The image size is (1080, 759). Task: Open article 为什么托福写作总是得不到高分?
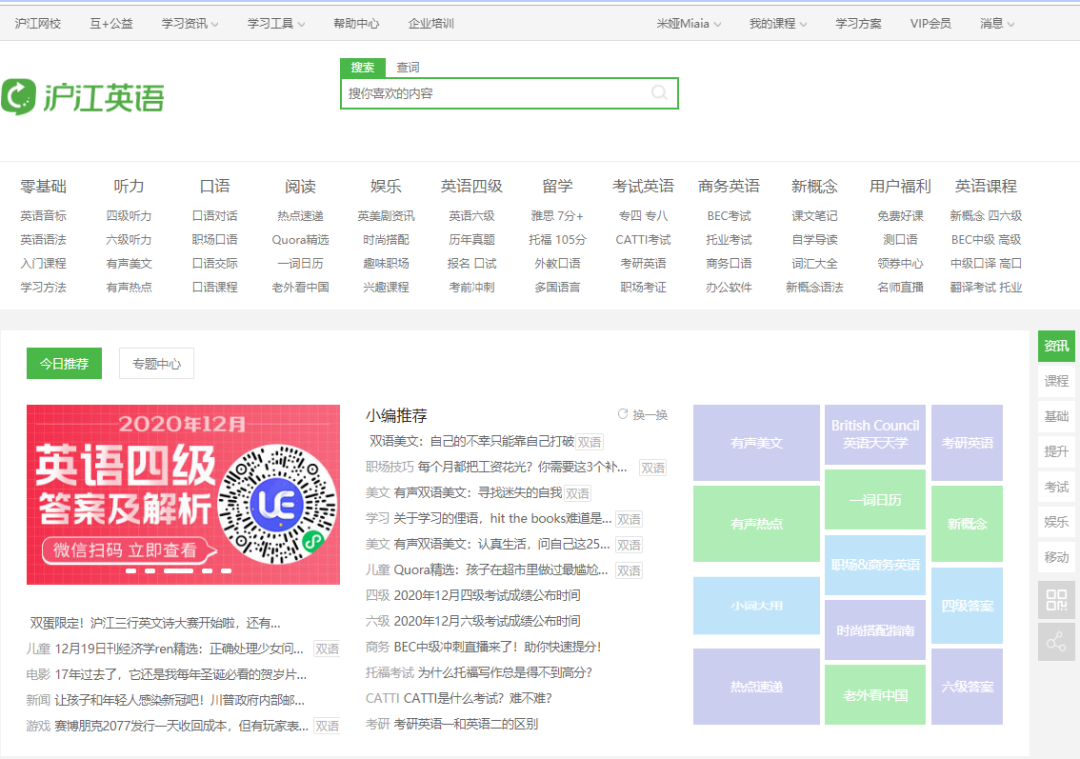click(505, 672)
